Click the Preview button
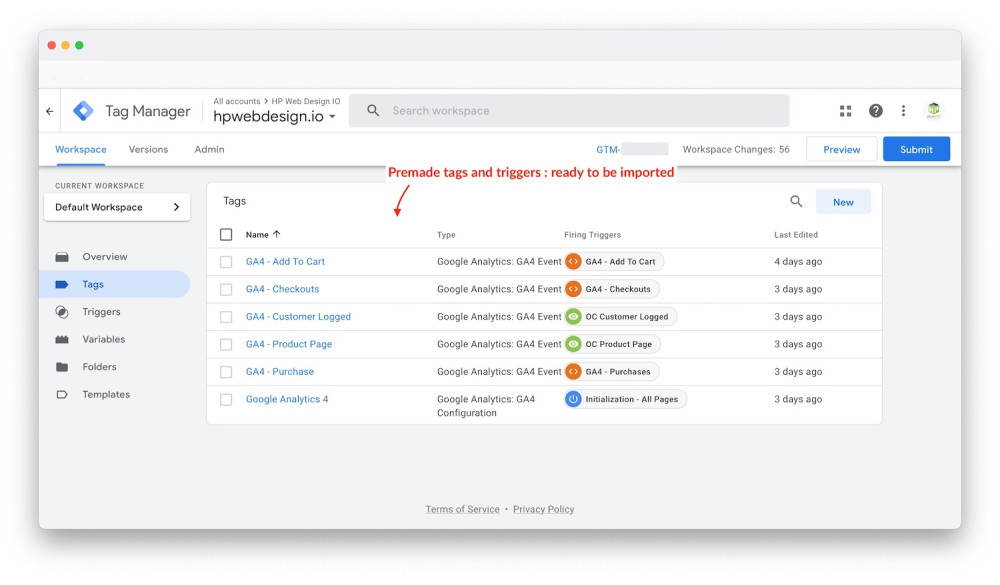 841,149
